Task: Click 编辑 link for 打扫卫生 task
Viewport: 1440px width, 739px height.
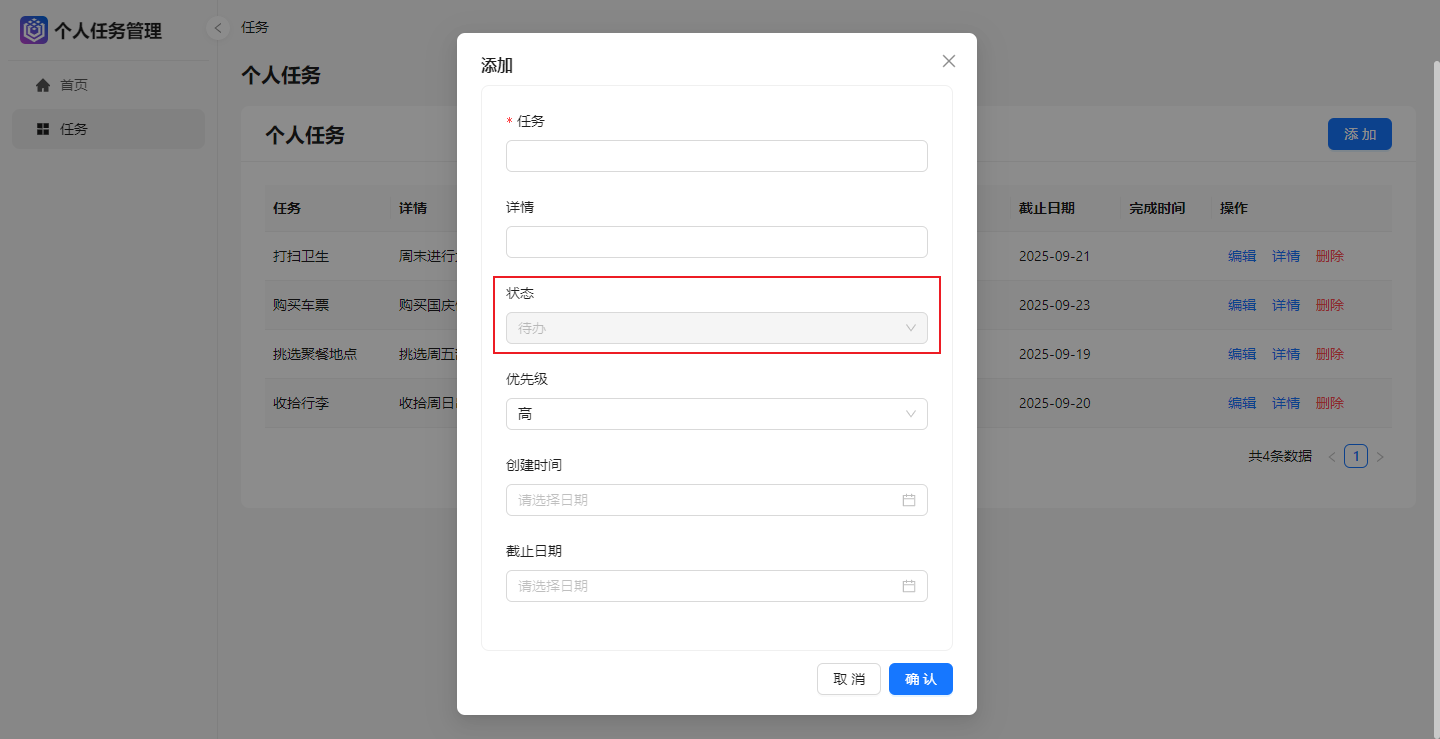Action: [x=1242, y=256]
